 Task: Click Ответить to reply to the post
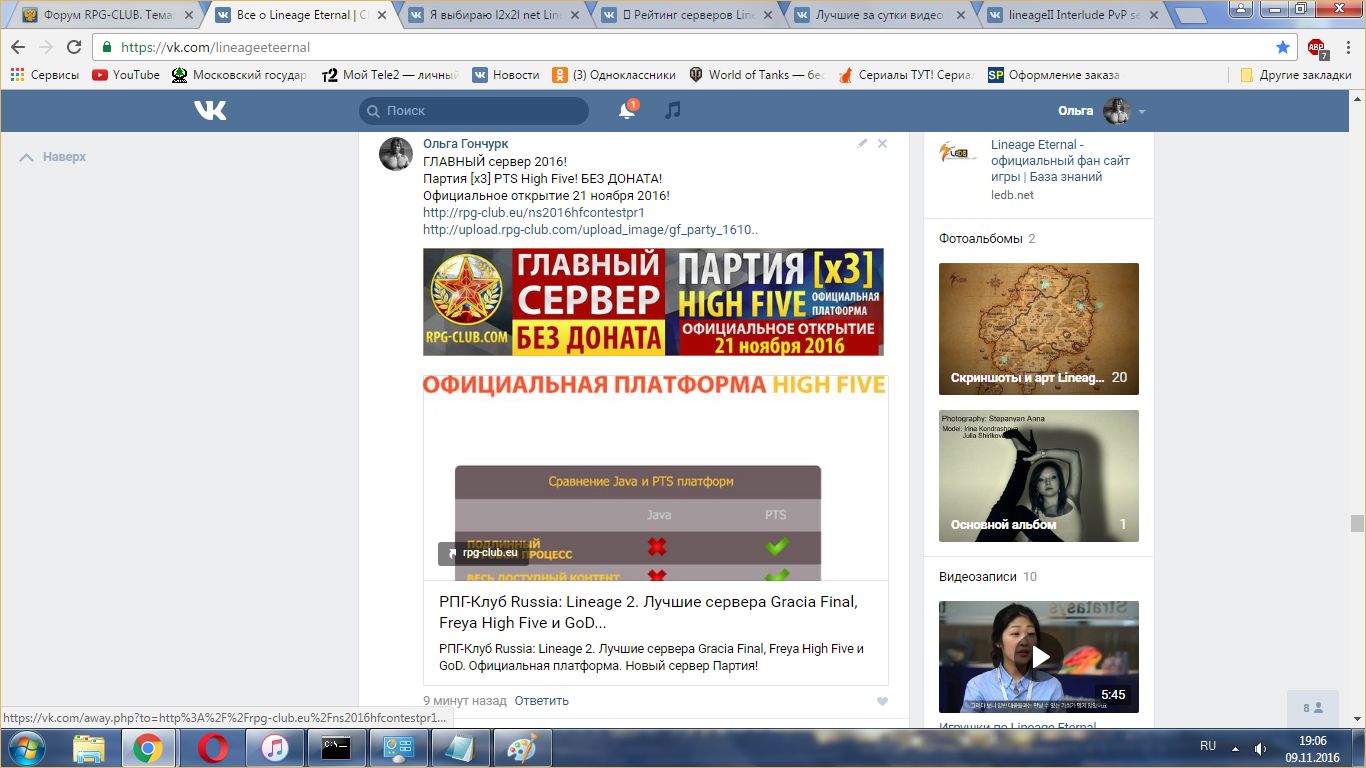click(542, 701)
